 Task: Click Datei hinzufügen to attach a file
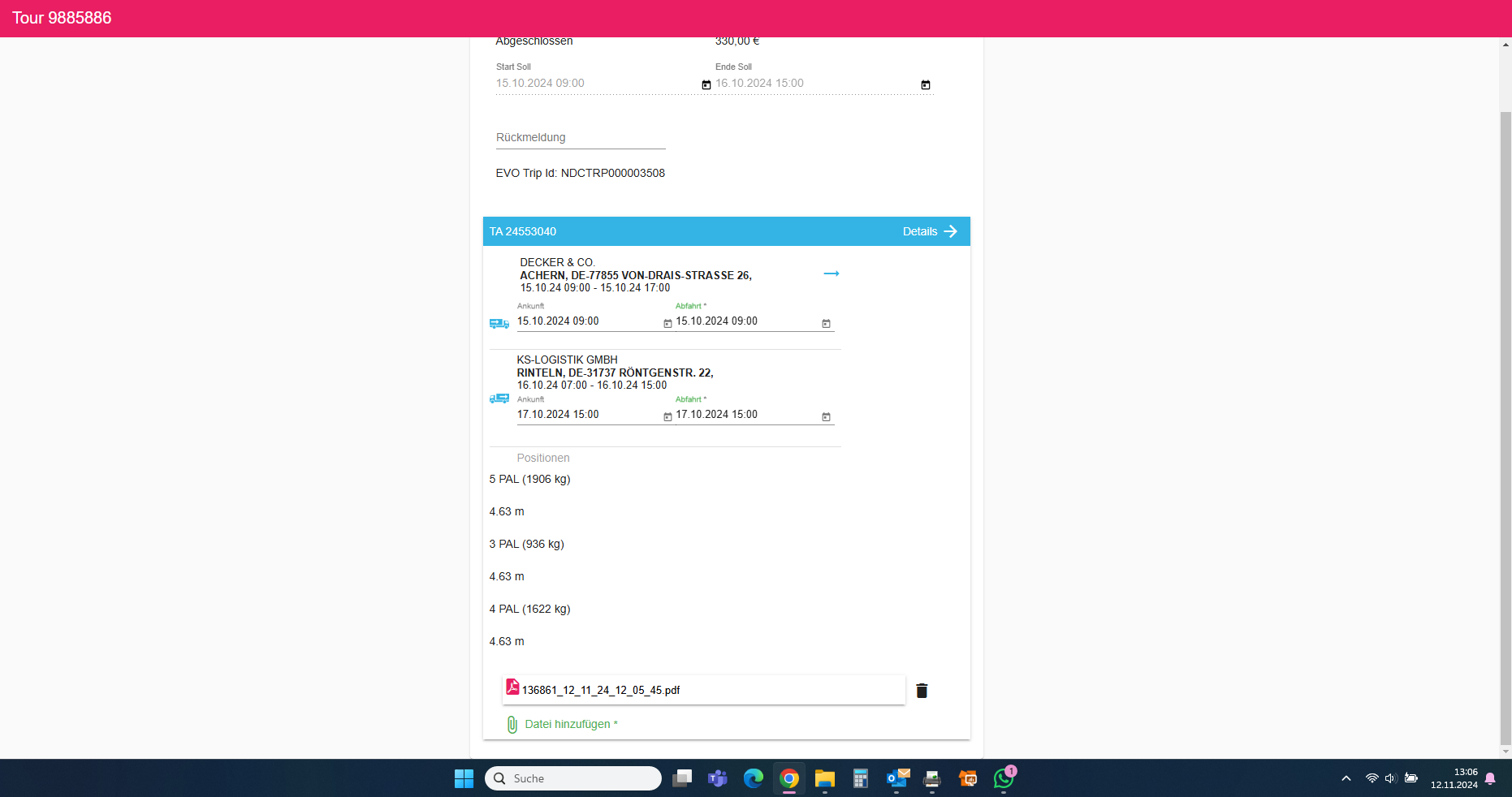pos(572,724)
